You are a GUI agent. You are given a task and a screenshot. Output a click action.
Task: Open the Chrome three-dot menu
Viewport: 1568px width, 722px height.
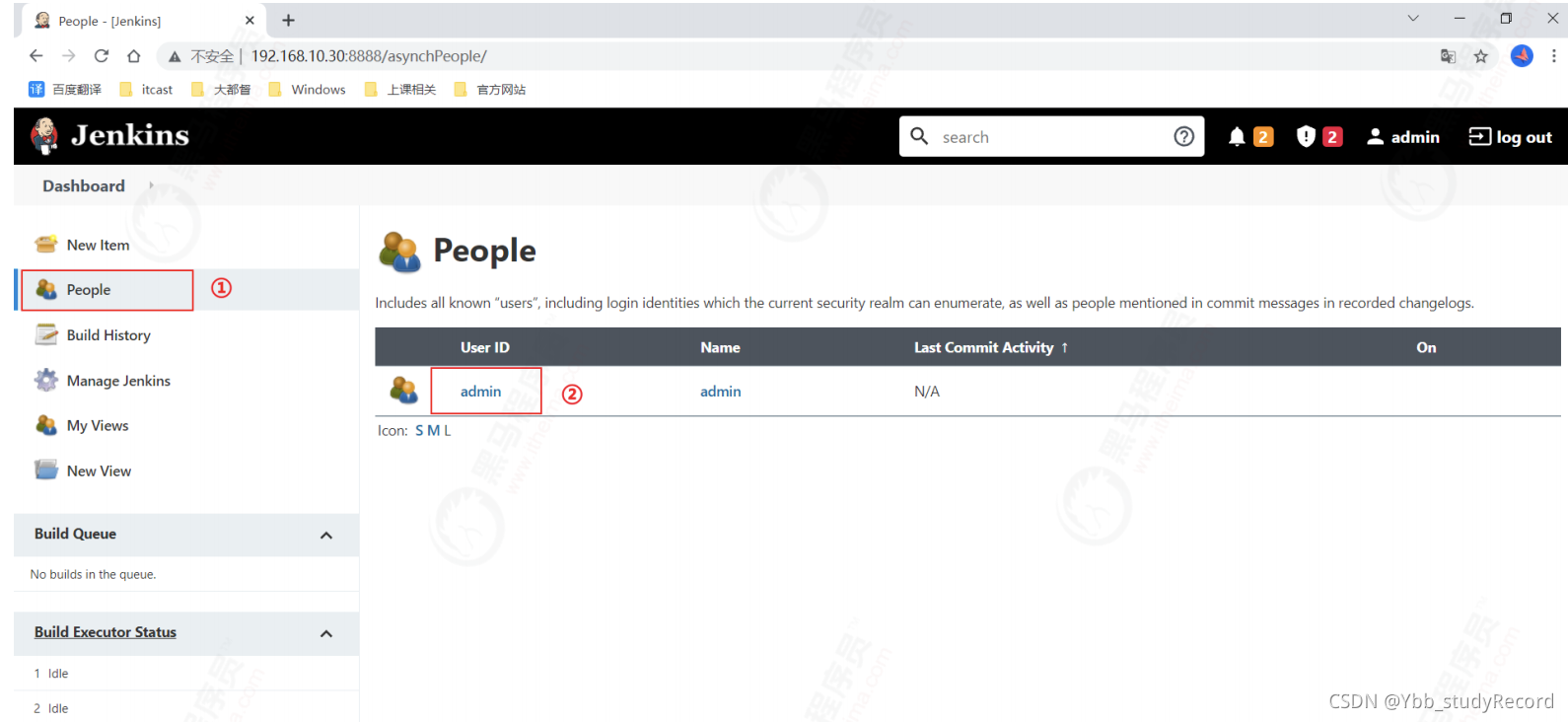point(1554,56)
